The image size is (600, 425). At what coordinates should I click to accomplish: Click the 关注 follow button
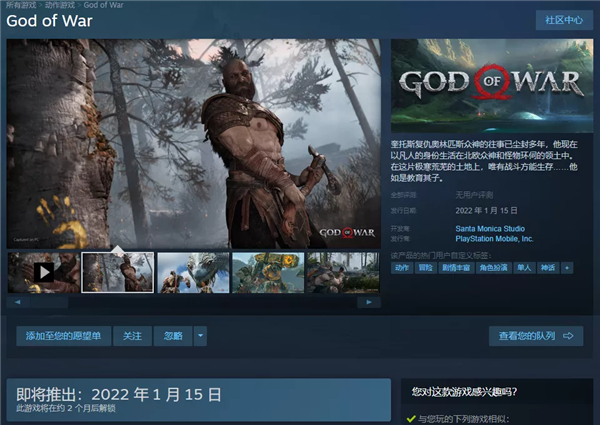click(132, 336)
